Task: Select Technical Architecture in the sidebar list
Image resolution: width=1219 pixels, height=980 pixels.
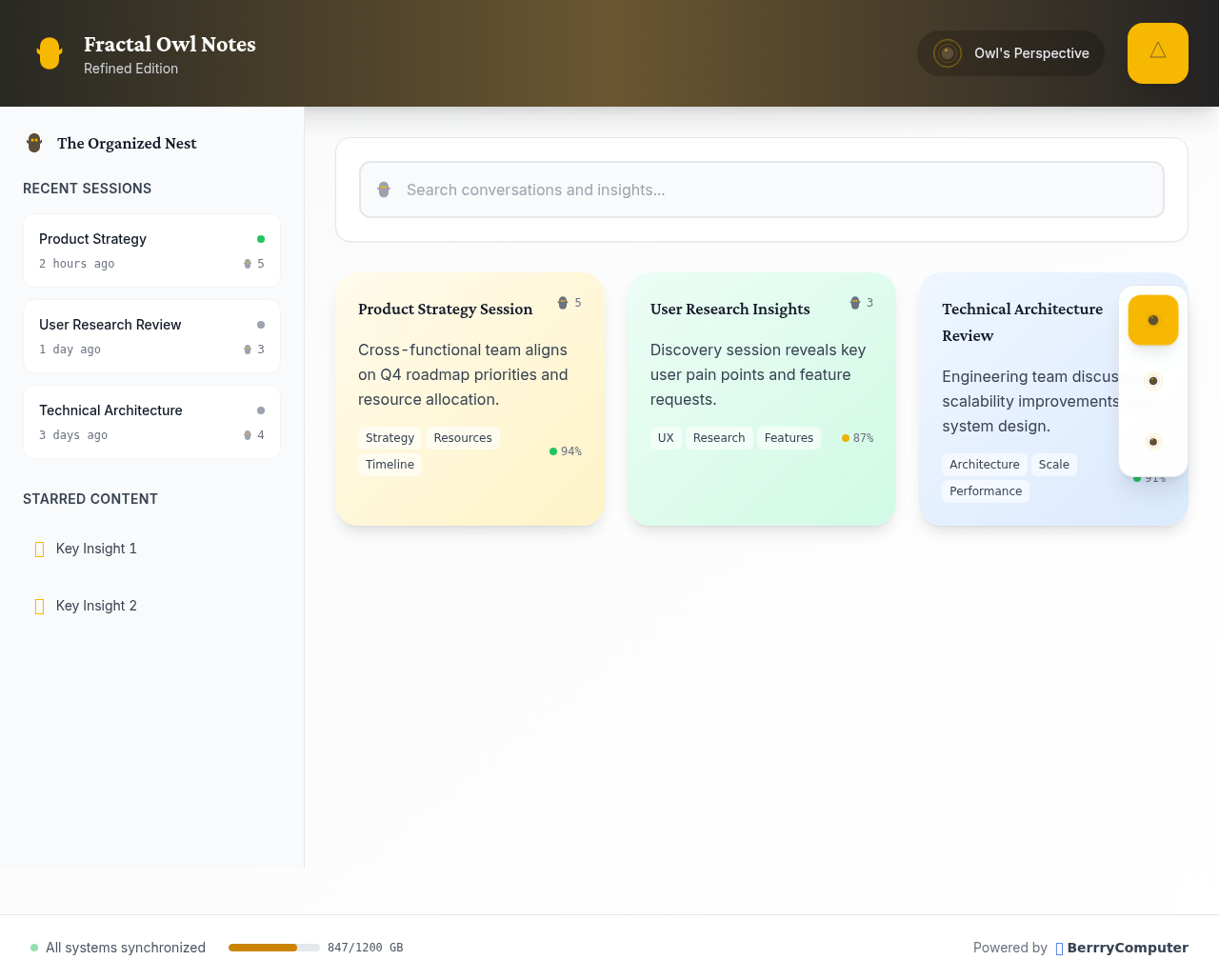Action: (x=151, y=421)
